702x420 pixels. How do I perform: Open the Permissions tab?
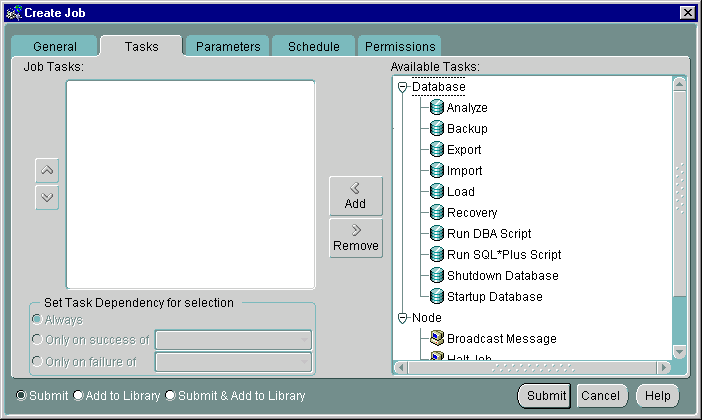[x=399, y=47]
